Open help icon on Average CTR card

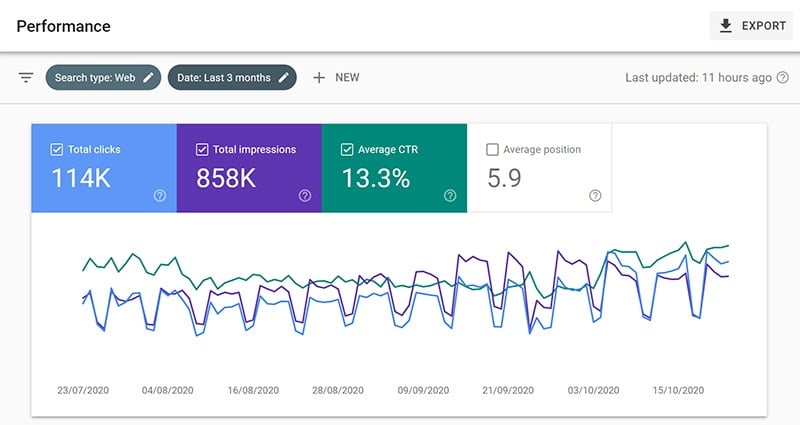tap(450, 195)
